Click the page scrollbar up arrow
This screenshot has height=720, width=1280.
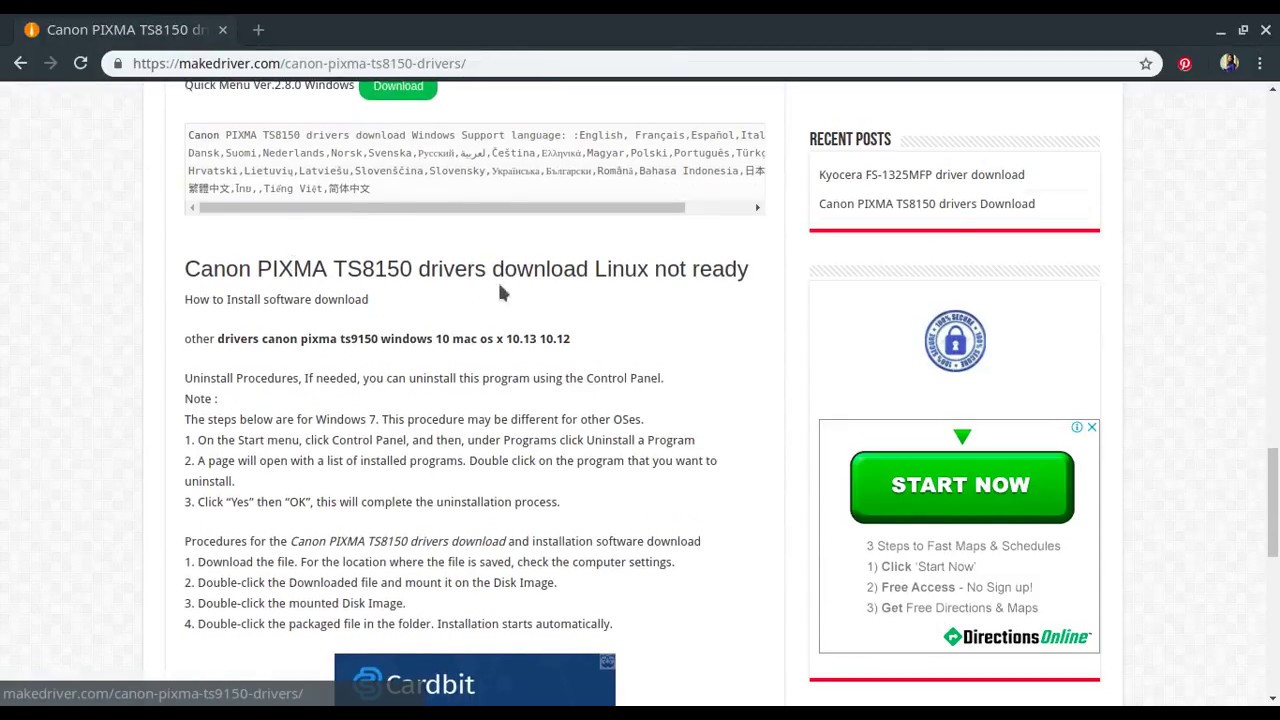(1272, 91)
